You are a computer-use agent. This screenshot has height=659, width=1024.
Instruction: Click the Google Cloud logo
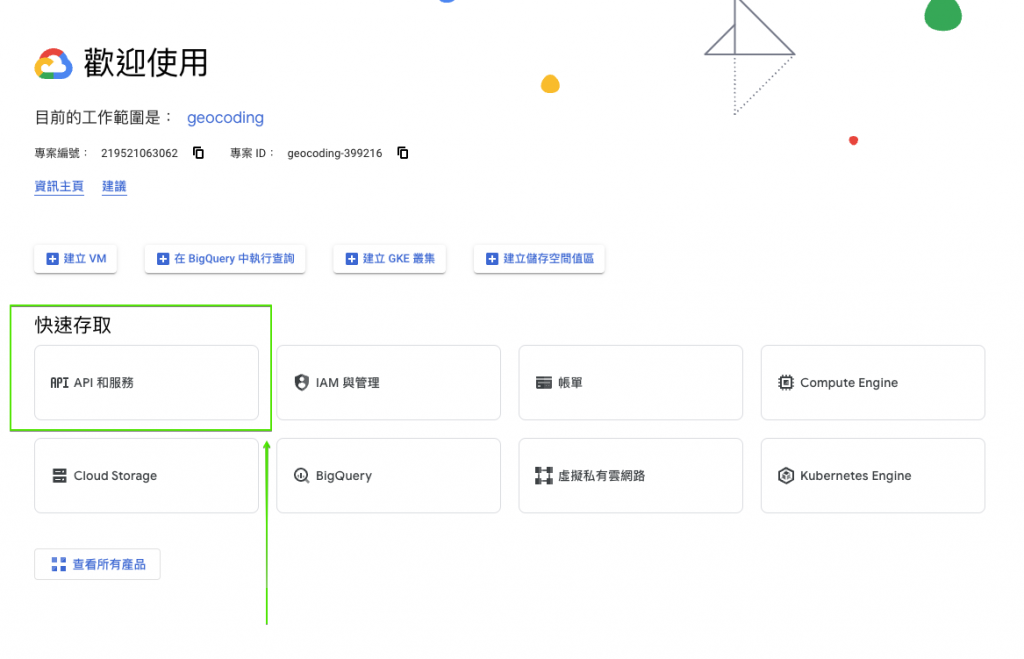pos(54,64)
